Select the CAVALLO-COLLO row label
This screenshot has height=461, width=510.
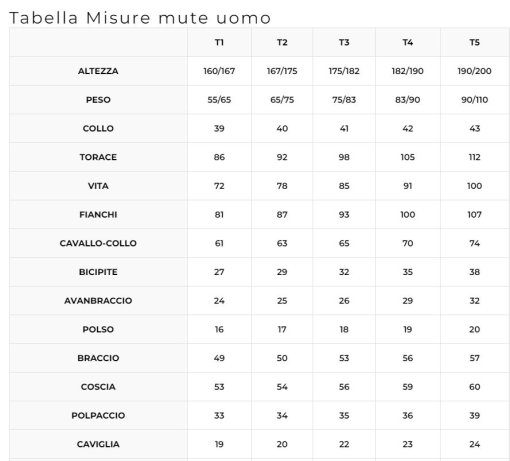click(x=98, y=243)
